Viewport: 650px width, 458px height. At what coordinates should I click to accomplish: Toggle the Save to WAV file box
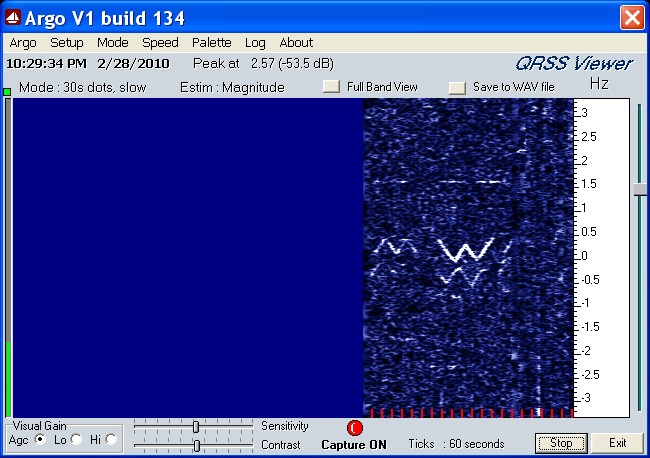point(457,87)
